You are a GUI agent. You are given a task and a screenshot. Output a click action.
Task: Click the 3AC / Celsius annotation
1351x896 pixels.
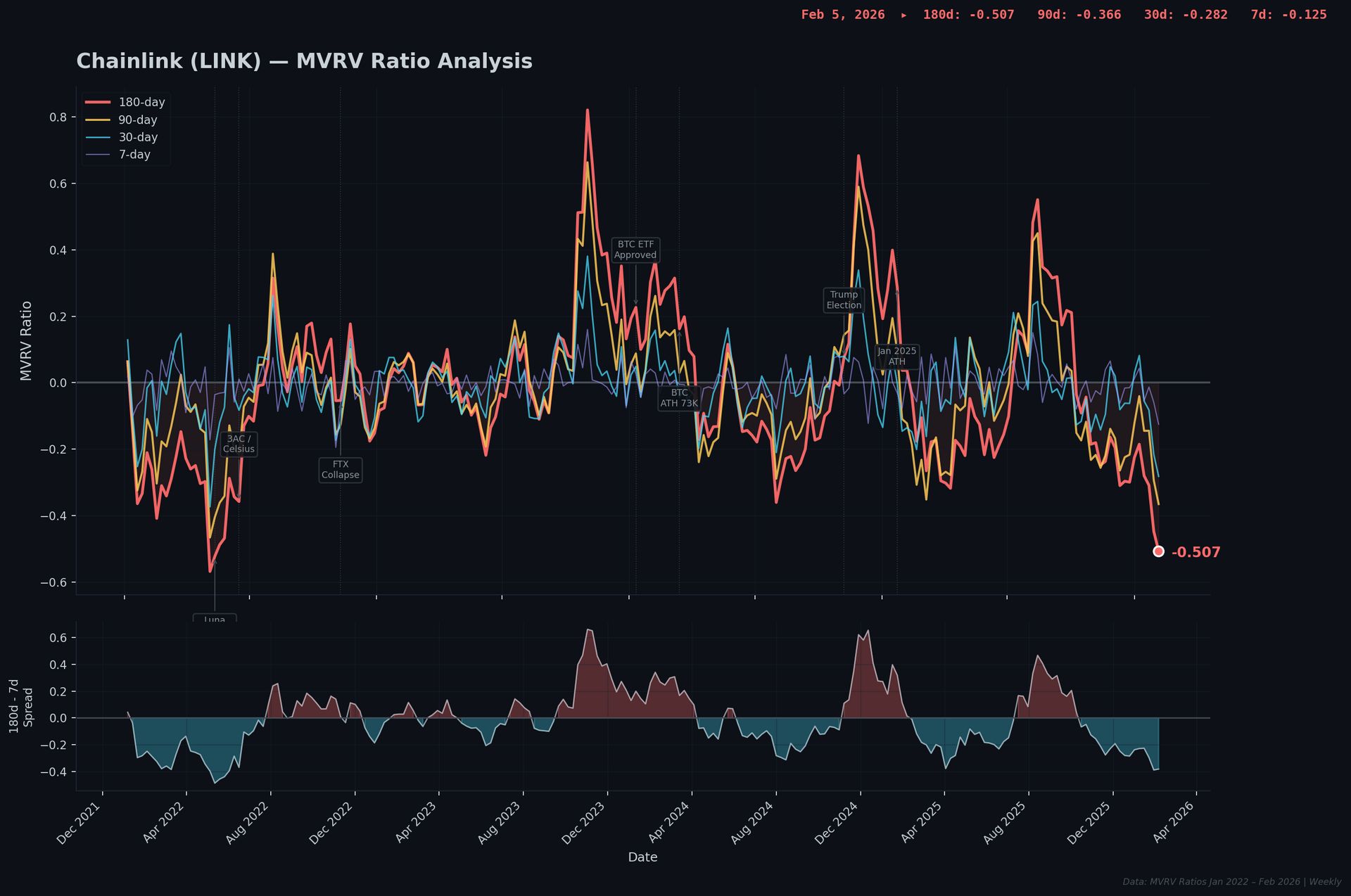(x=239, y=444)
